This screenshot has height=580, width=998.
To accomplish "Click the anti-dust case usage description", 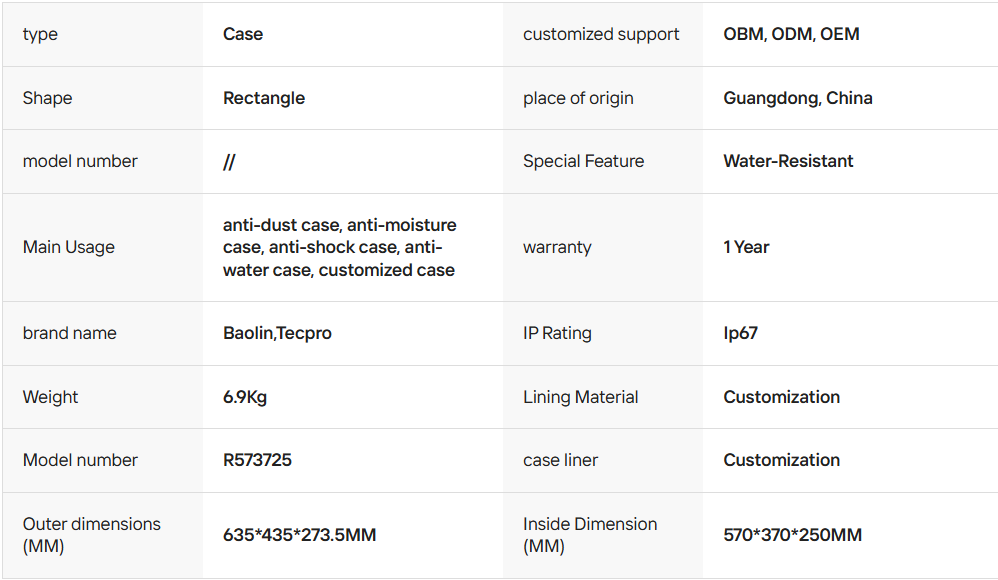I will [339, 247].
